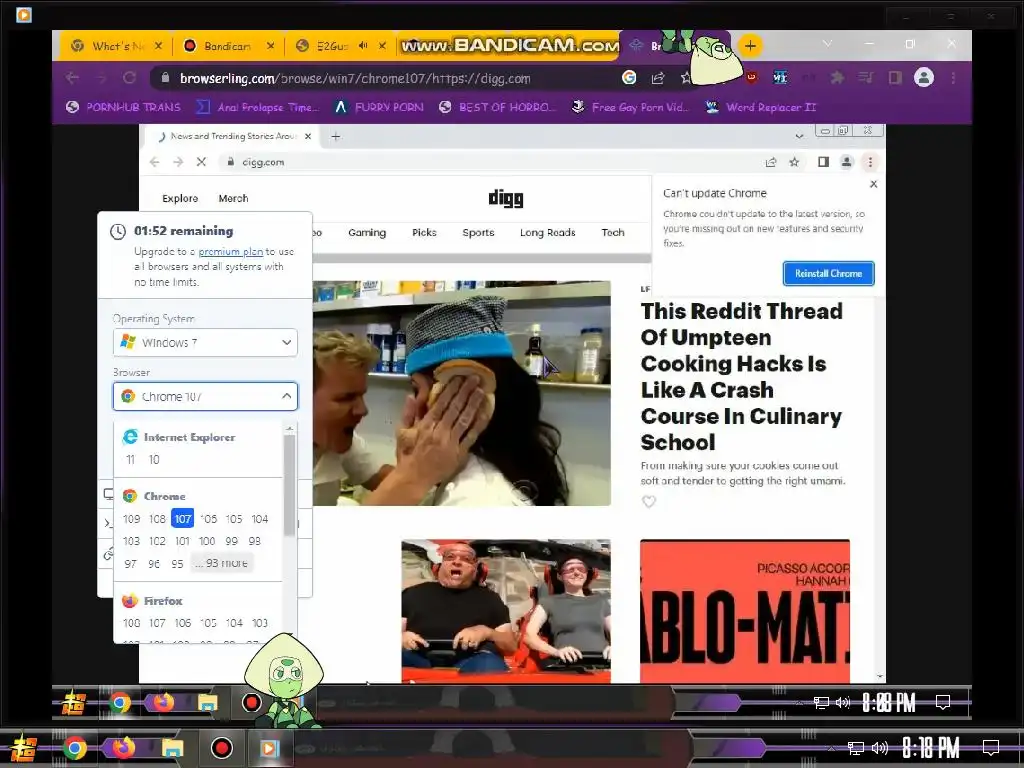1024x768 pixels.
Task: Go to the Sports section on digg
Action: coord(478,232)
